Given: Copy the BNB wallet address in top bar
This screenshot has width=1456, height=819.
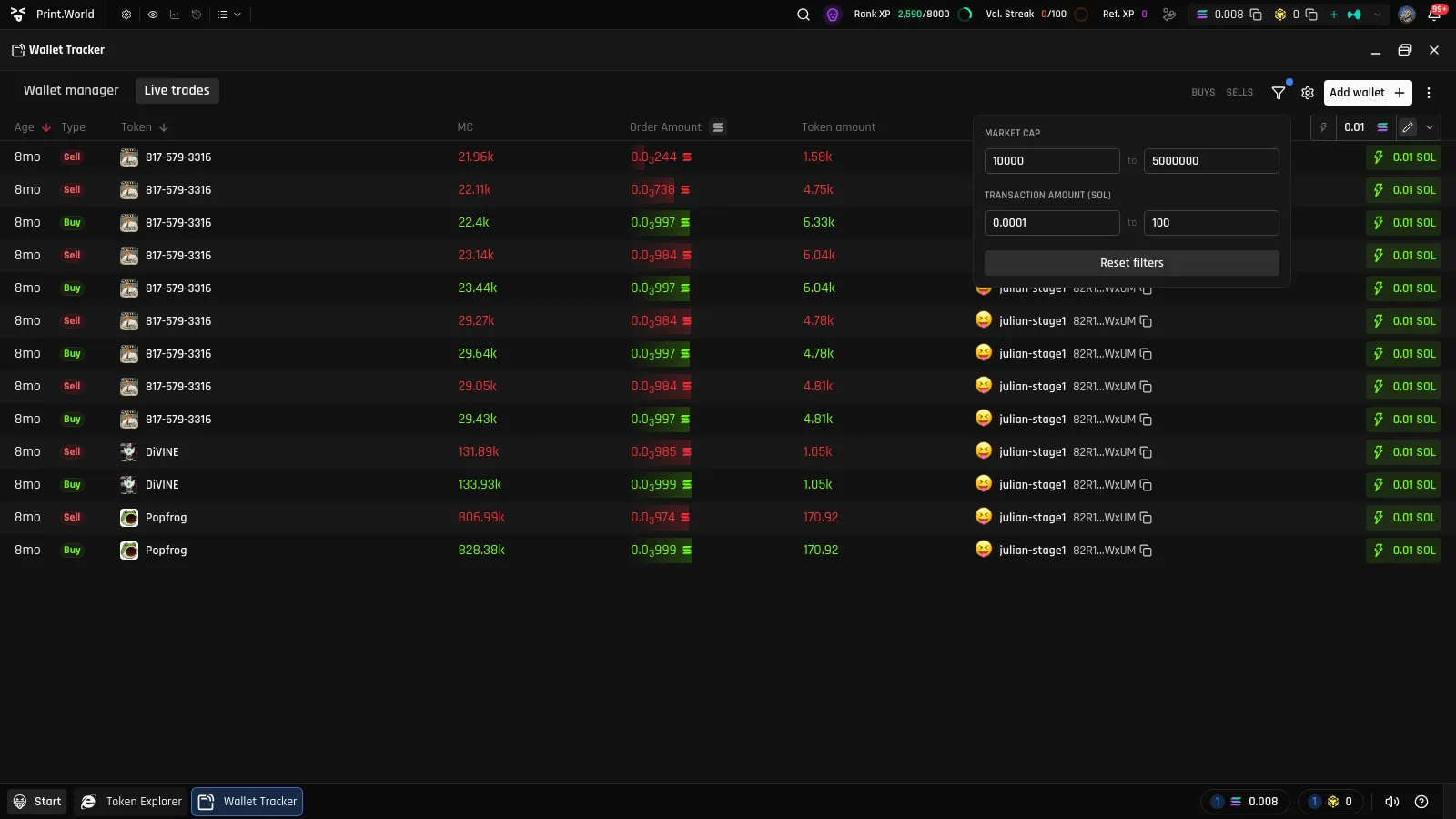Looking at the screenshot, I should point(1311,15).
